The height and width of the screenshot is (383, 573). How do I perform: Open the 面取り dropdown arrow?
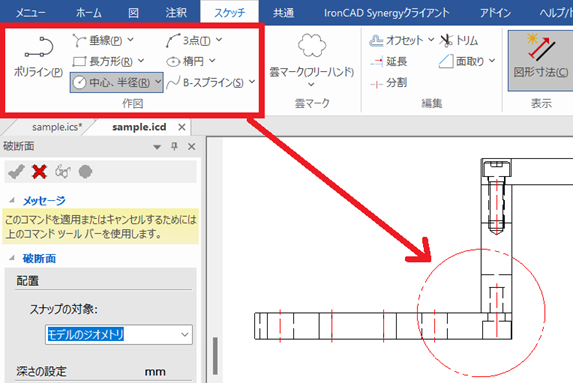tap(492, 61)
